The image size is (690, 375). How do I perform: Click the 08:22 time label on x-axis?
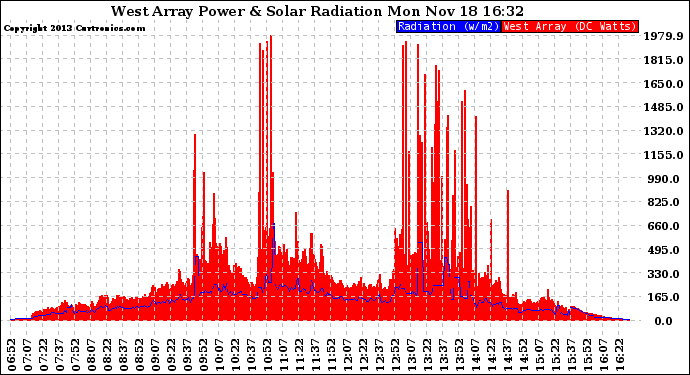[108, 355]
